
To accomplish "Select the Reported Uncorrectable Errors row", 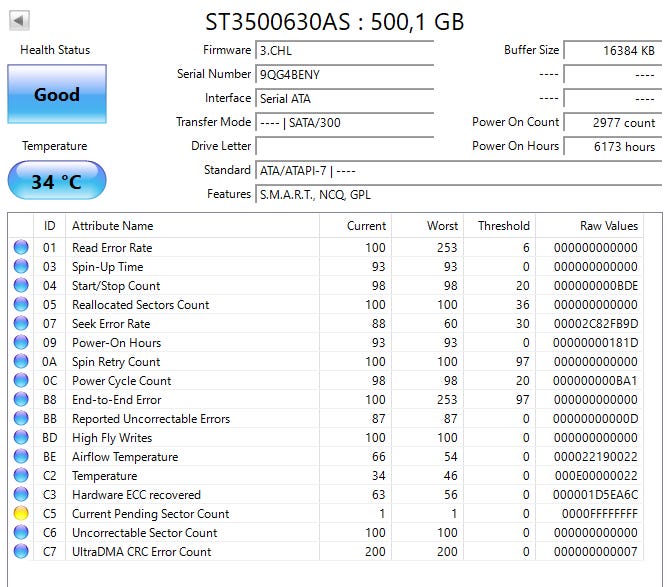I will click(x=325, y=419).
